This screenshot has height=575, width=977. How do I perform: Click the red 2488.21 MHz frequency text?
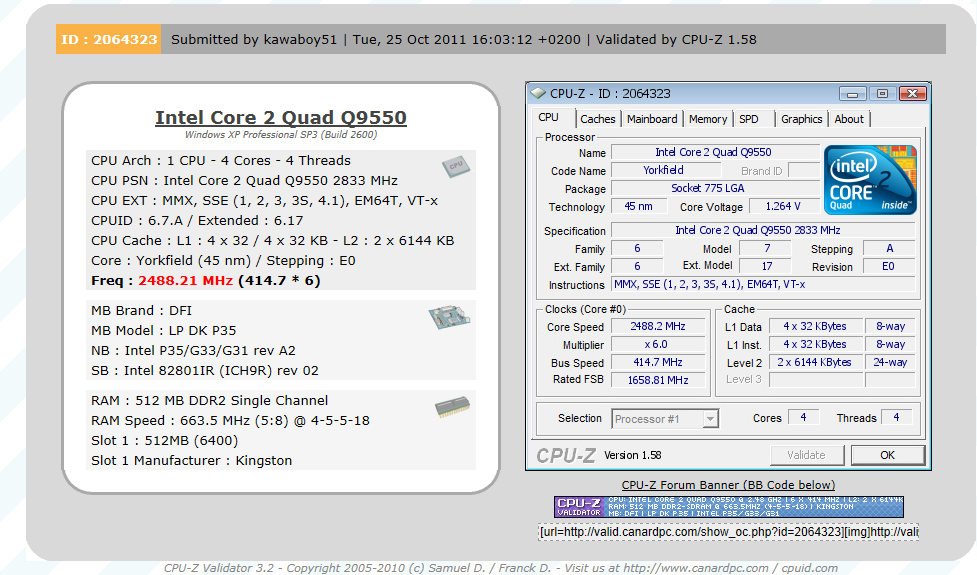click(186, 280)
